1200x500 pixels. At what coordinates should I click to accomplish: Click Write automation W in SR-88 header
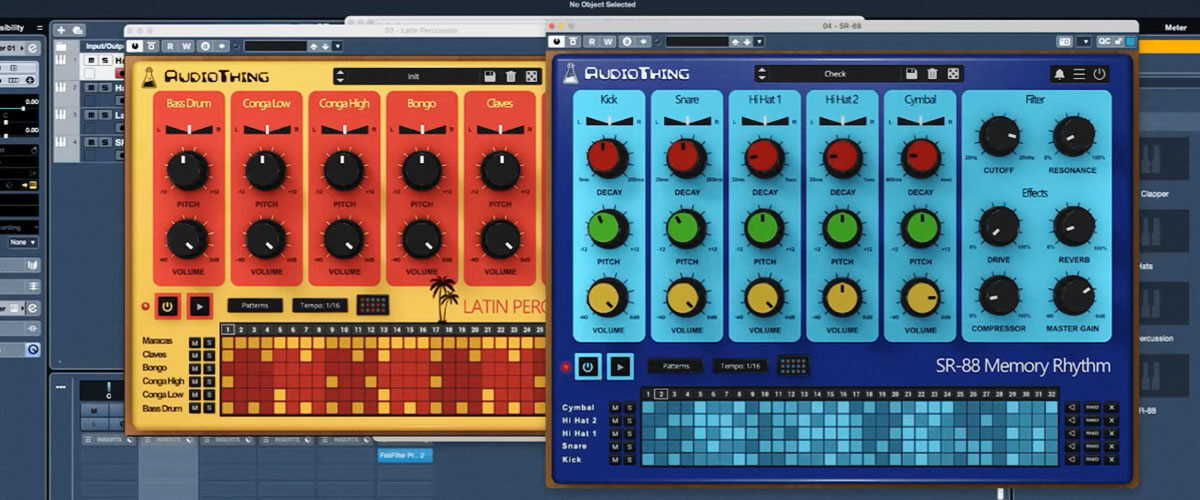[608, 41]
